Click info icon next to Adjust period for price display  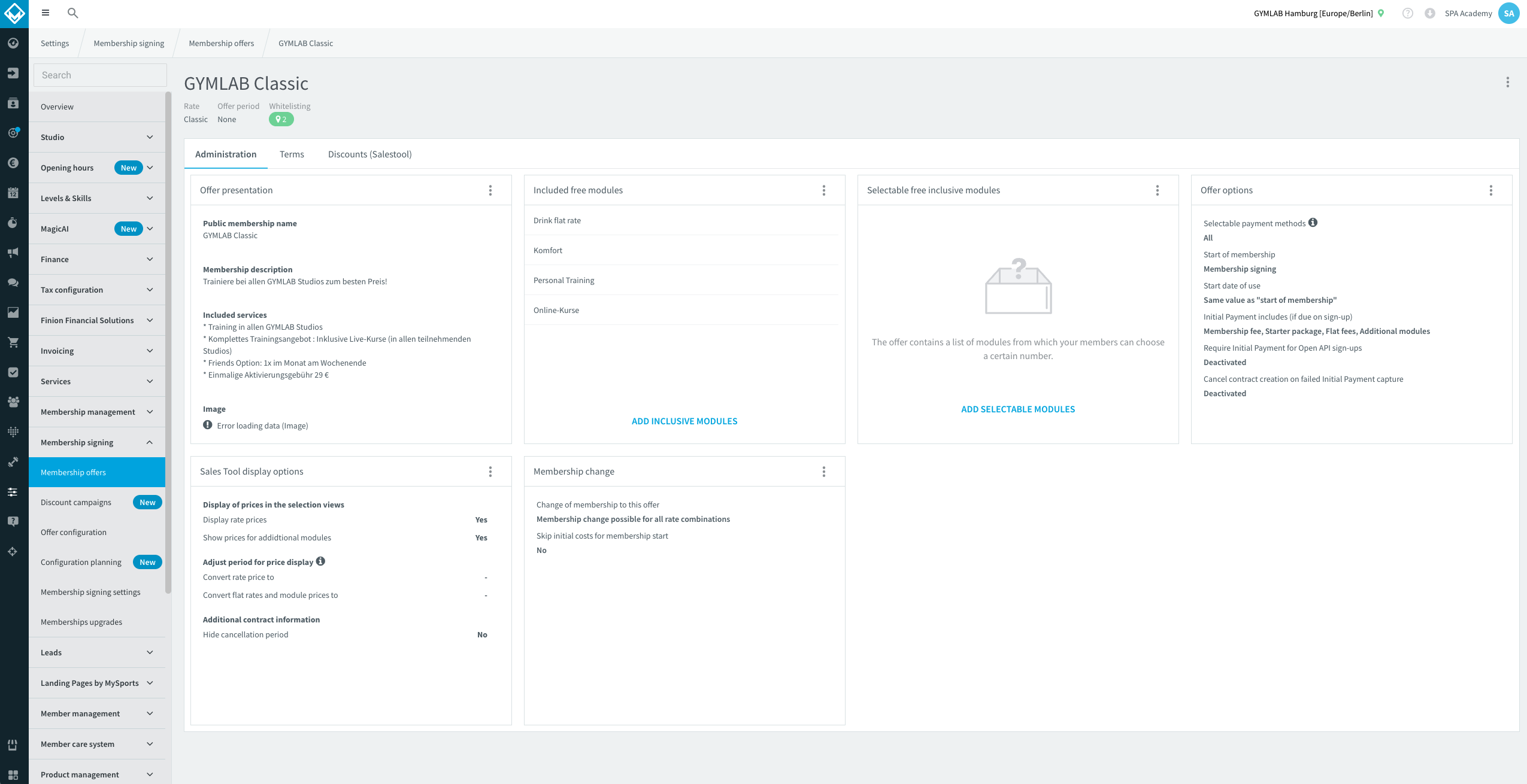tap(320, 561)
